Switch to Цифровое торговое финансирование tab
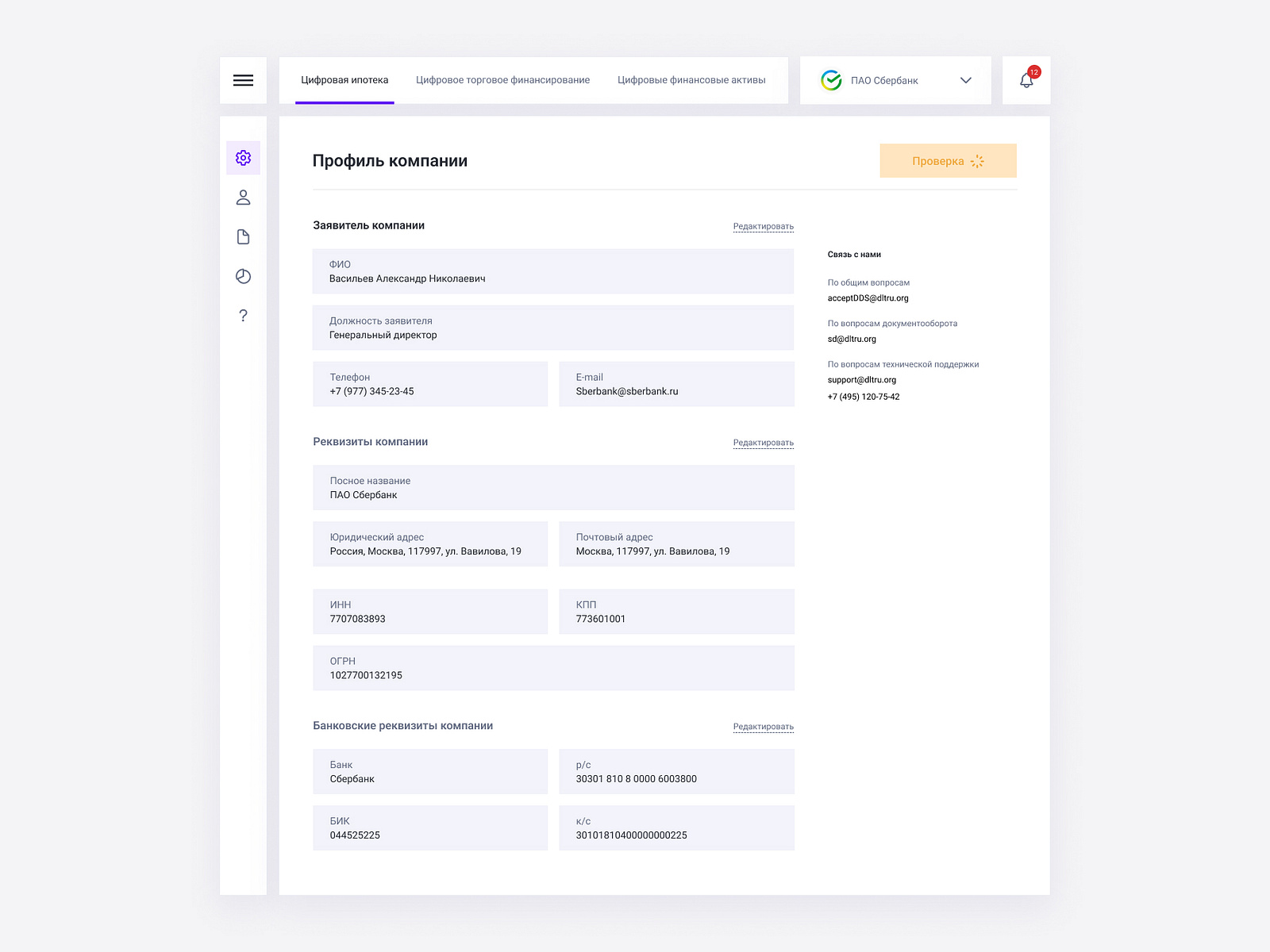This screenshot has height=952, width=1270. click(502, 79)
